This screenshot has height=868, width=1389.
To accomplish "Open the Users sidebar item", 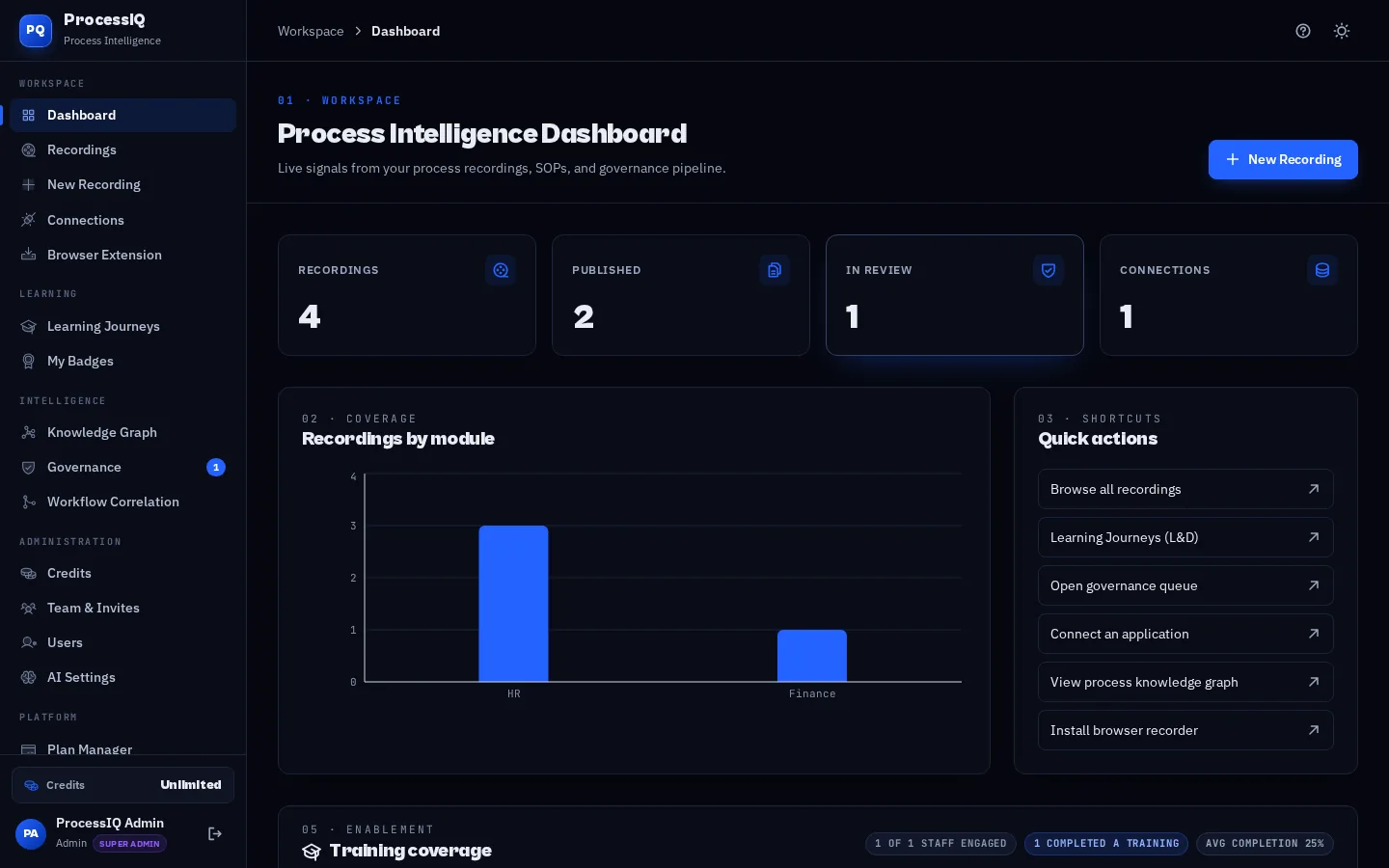I will 123,642.
